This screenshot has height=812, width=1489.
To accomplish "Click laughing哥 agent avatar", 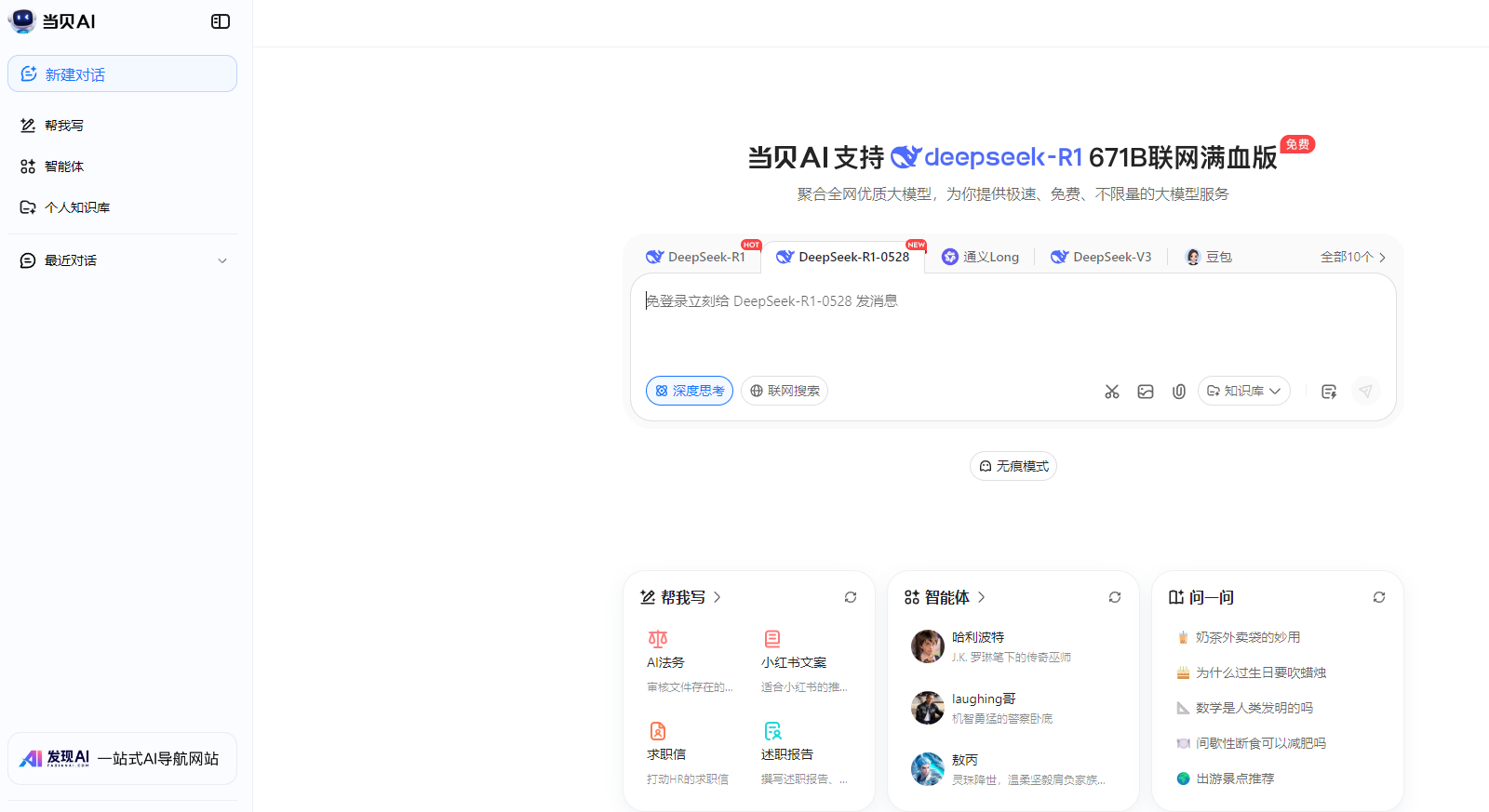I will click(x=928, y=708).
